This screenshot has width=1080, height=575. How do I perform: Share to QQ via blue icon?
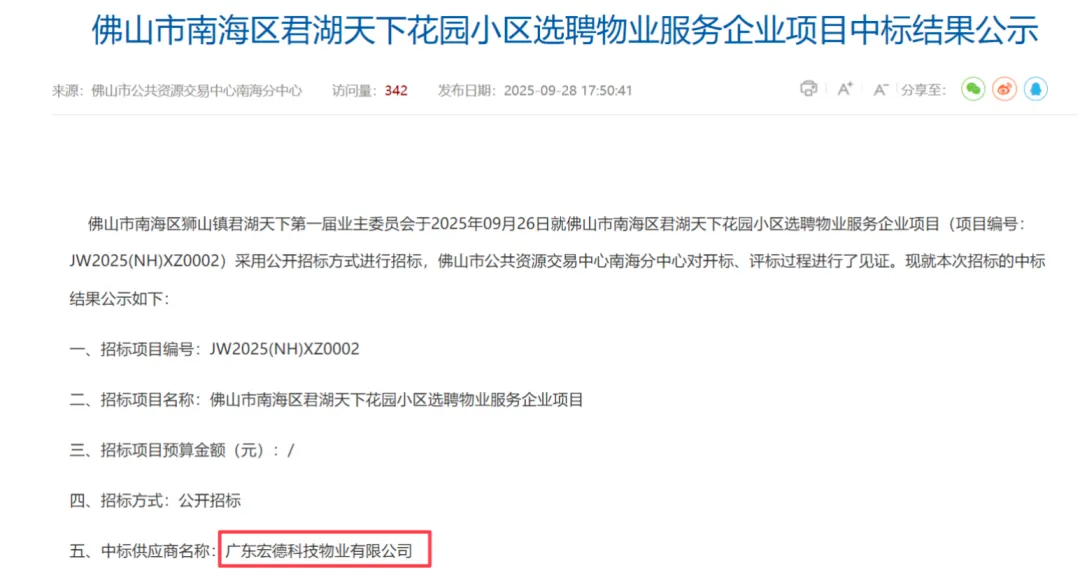coord(1035,89)
